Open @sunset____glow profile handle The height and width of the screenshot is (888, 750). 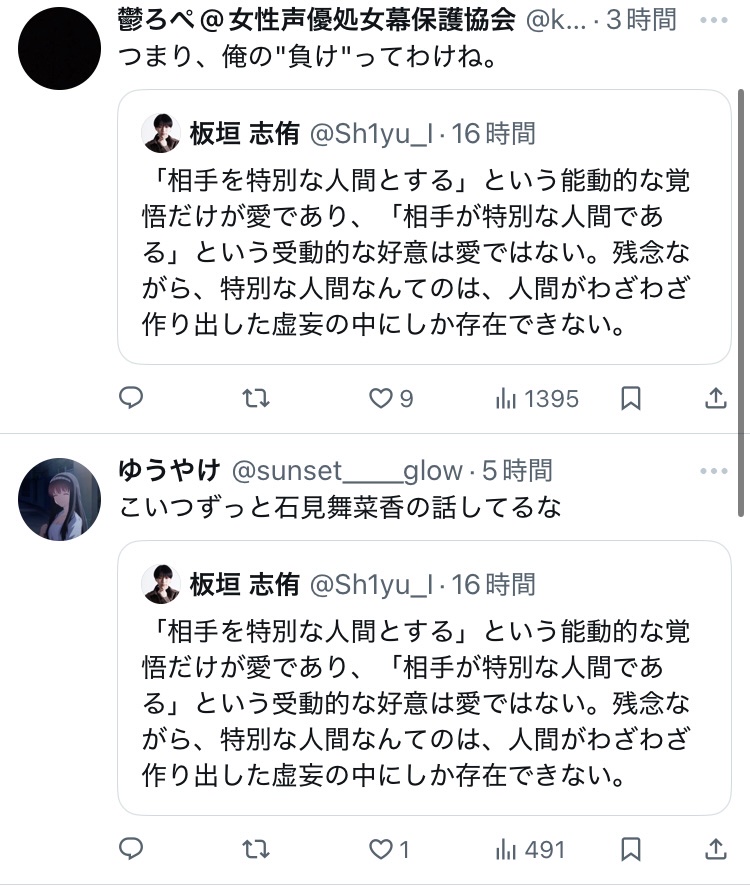pyautogui.click(x=347, y=471)
